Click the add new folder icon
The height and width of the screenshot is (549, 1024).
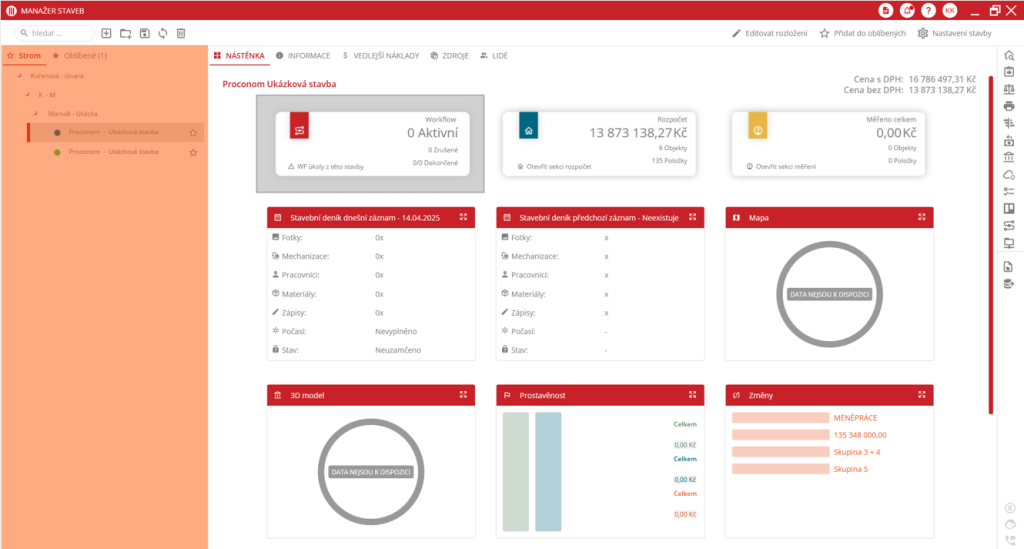point(125,33)
